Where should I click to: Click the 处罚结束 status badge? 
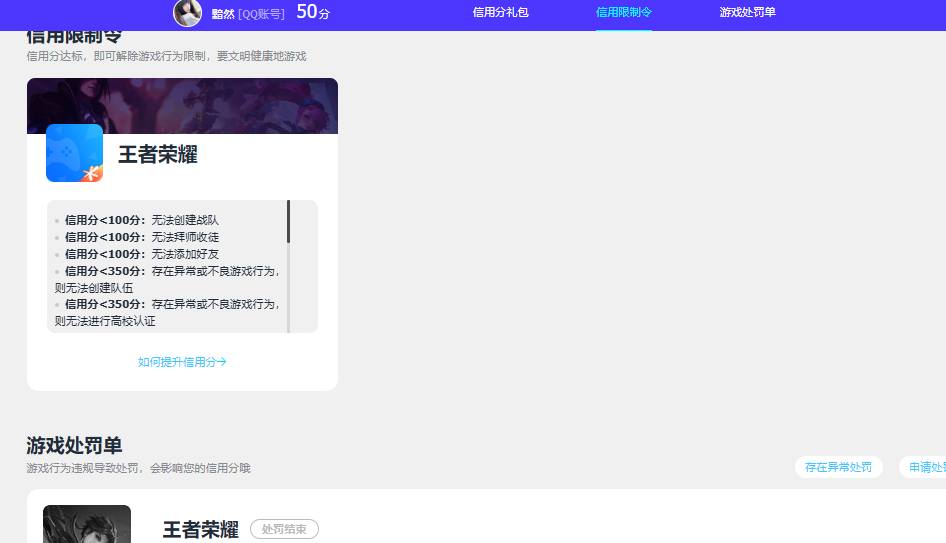click(x=284, y=529)
